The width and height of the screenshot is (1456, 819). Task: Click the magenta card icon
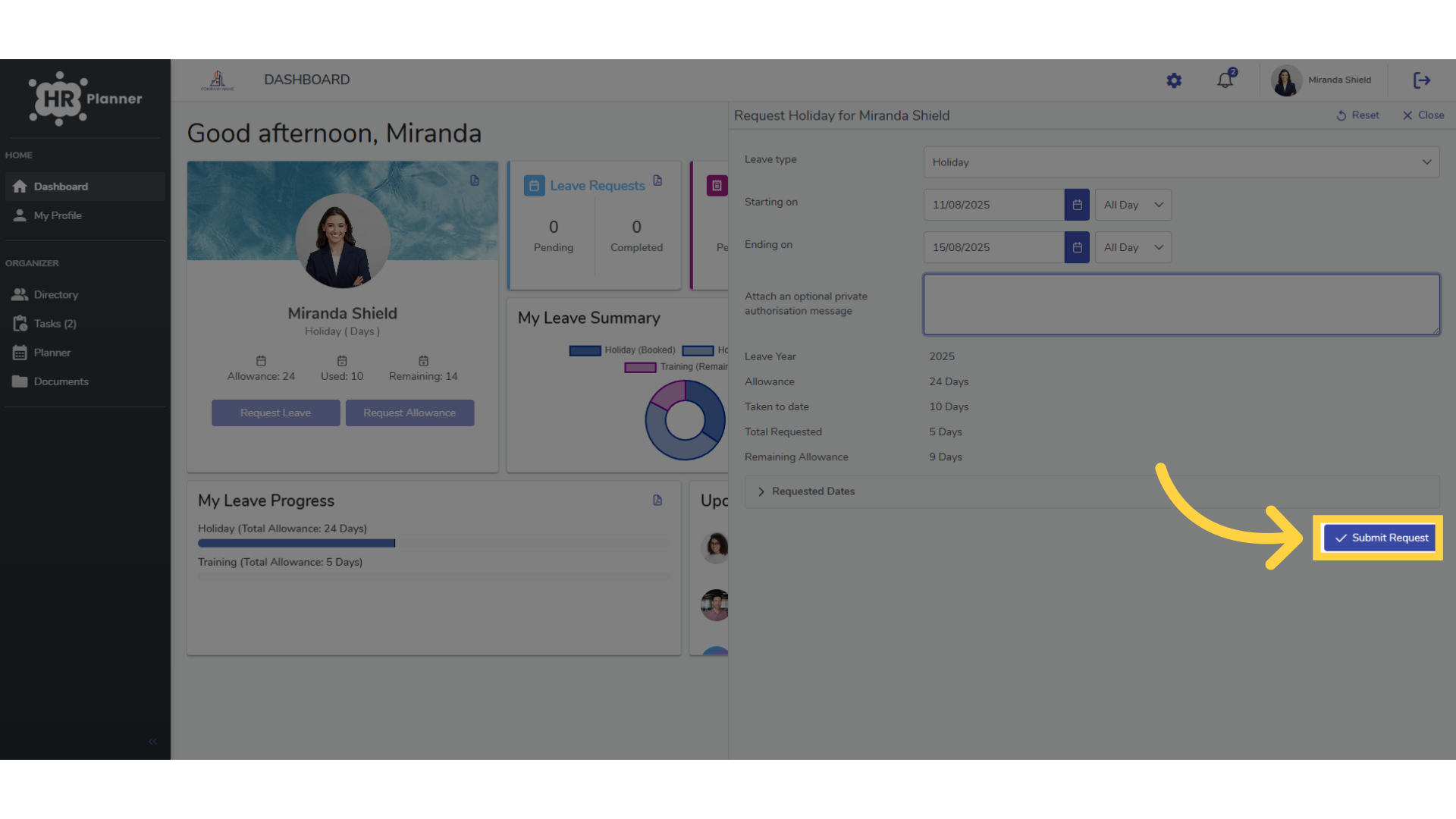coord(717,186)
